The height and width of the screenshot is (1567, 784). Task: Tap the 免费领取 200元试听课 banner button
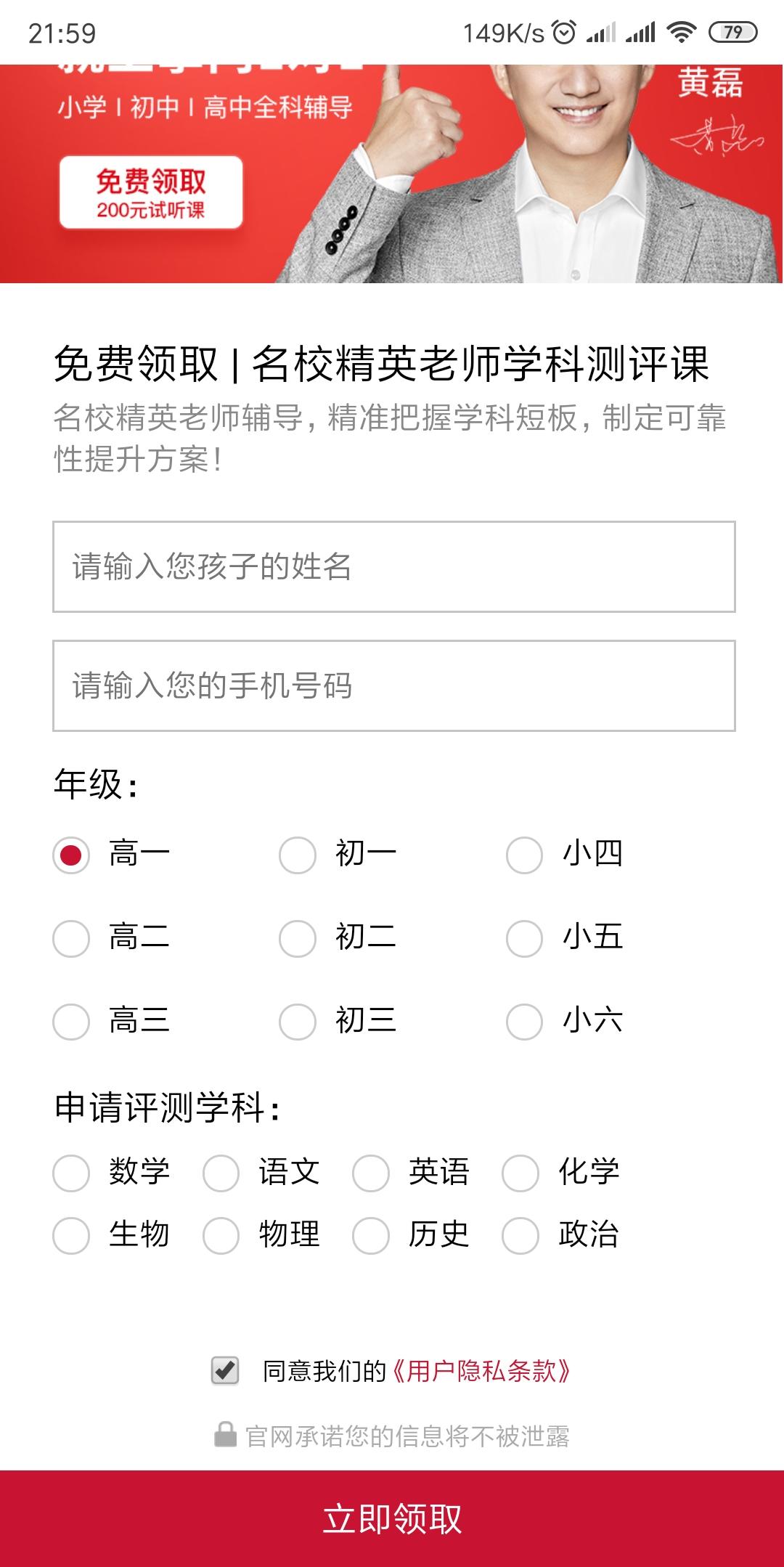click(151, 192)
